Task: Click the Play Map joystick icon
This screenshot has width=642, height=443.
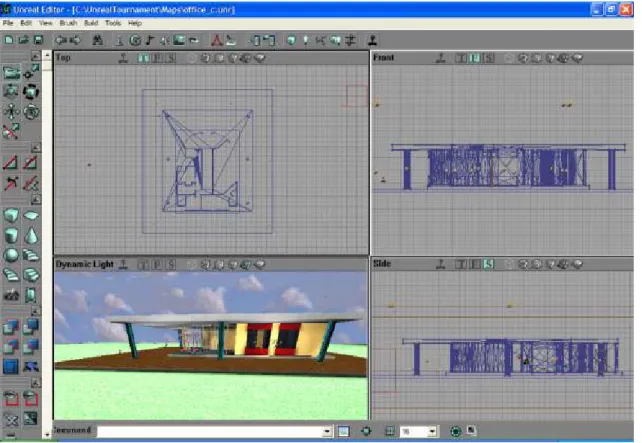Action: point(372,40)
